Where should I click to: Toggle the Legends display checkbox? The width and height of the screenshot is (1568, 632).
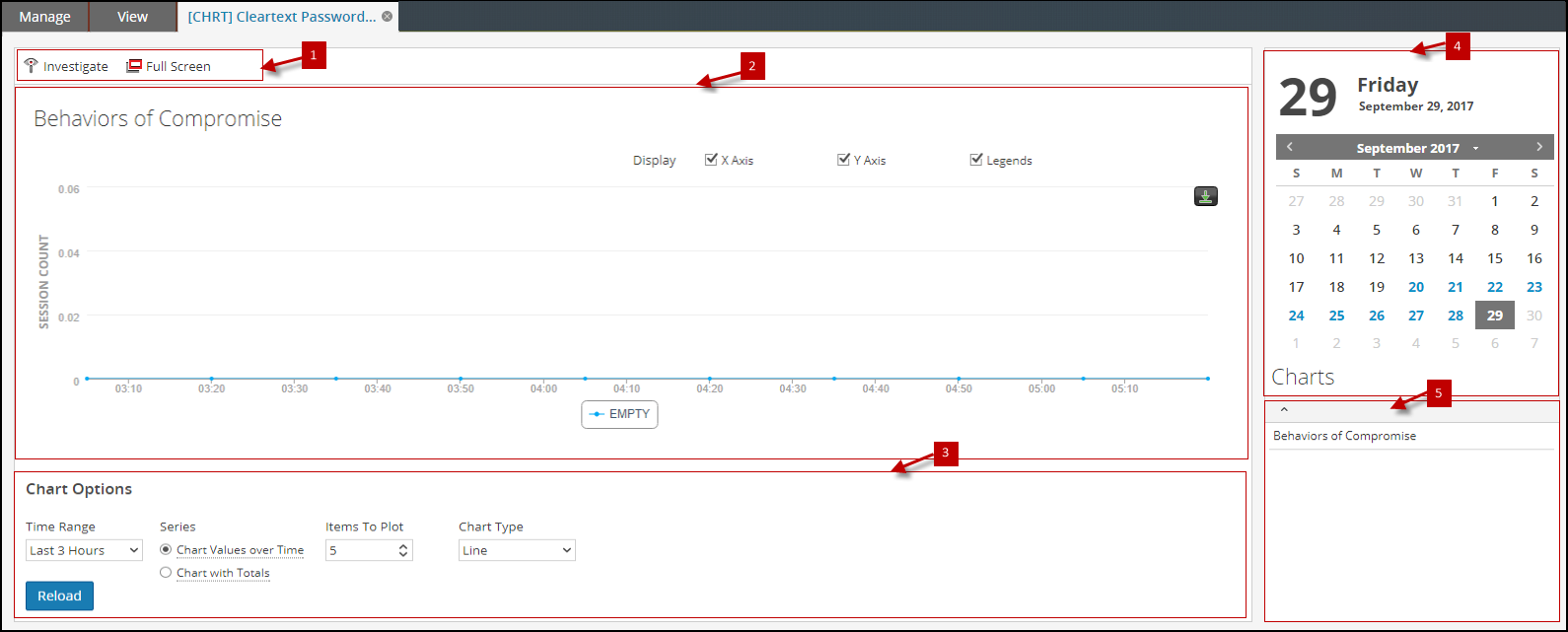click(976, 160)
